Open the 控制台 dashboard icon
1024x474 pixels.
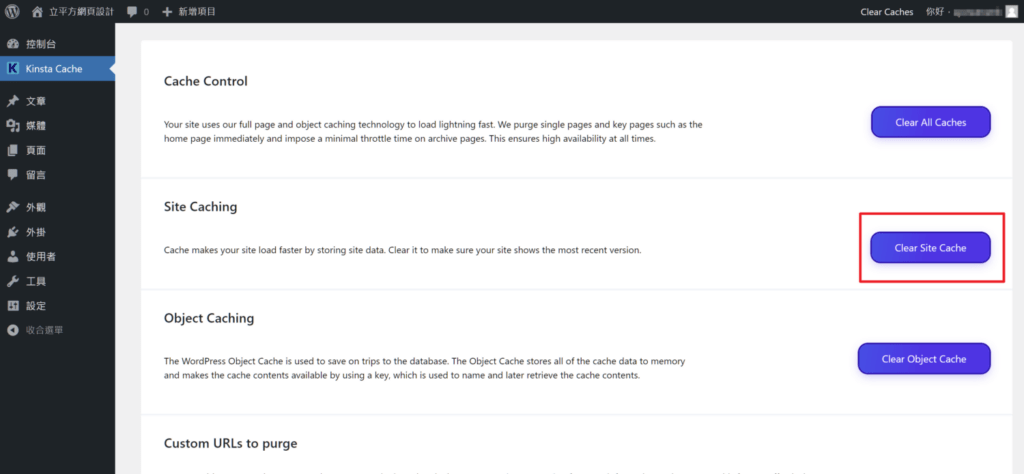tap(12, 44)
